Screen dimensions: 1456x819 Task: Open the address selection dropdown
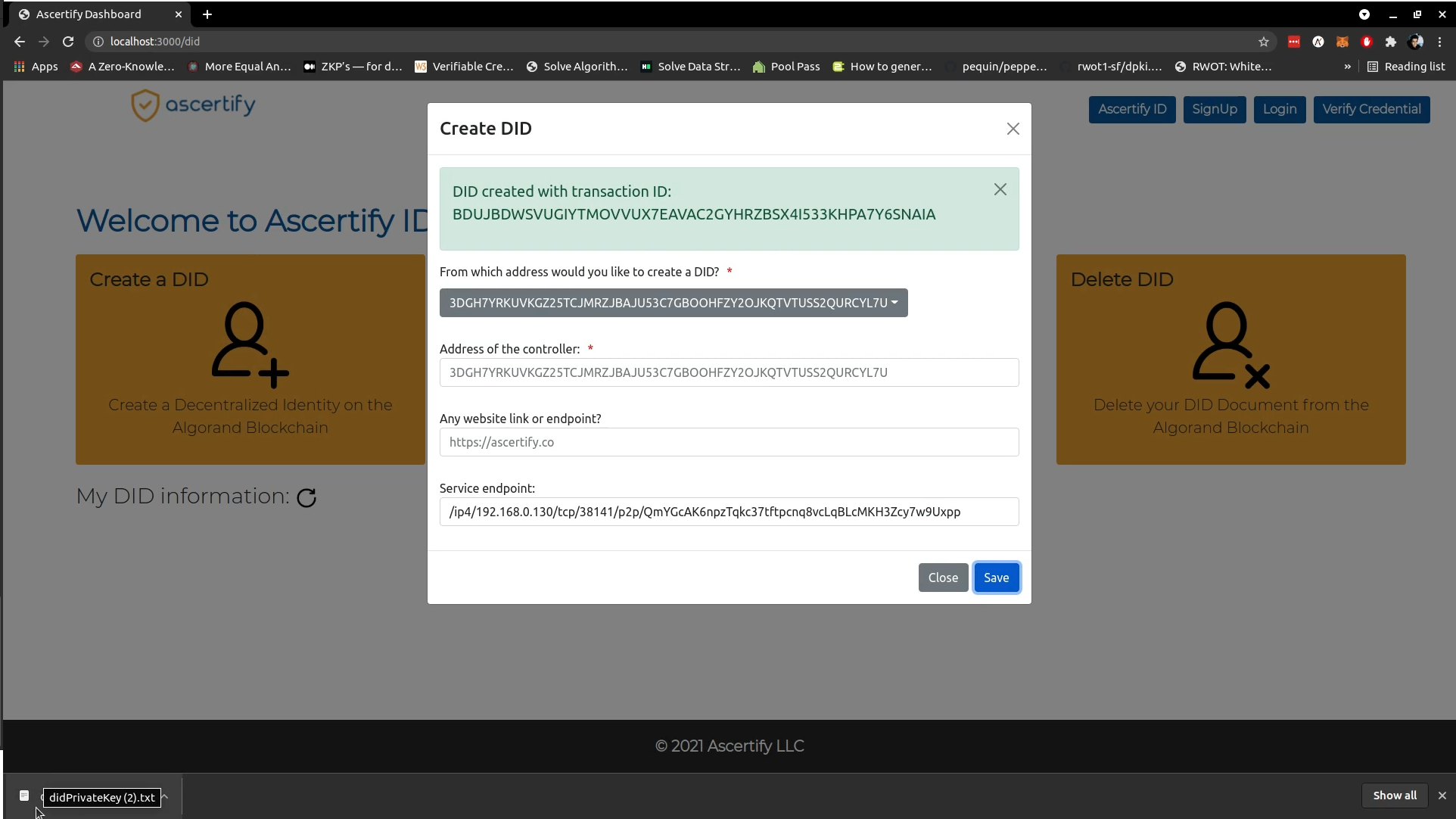[673, 303]
